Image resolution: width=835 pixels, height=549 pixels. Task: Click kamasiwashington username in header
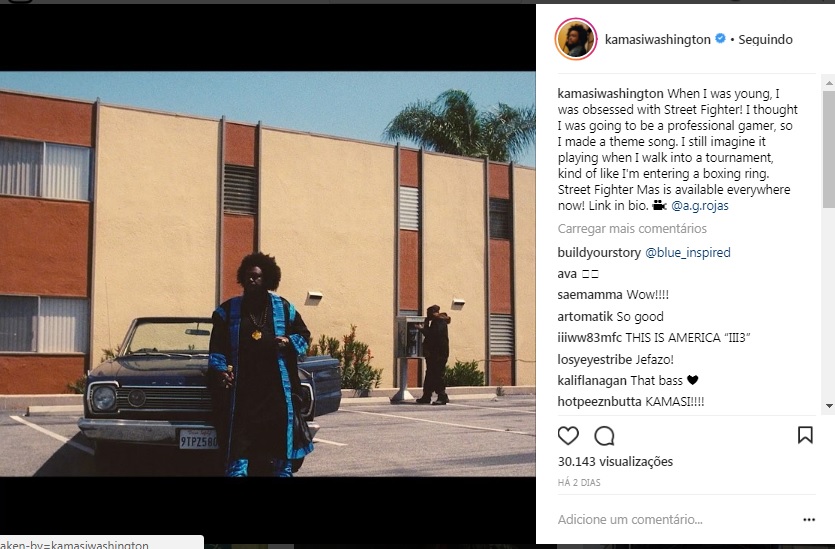[x=658, y=39]
